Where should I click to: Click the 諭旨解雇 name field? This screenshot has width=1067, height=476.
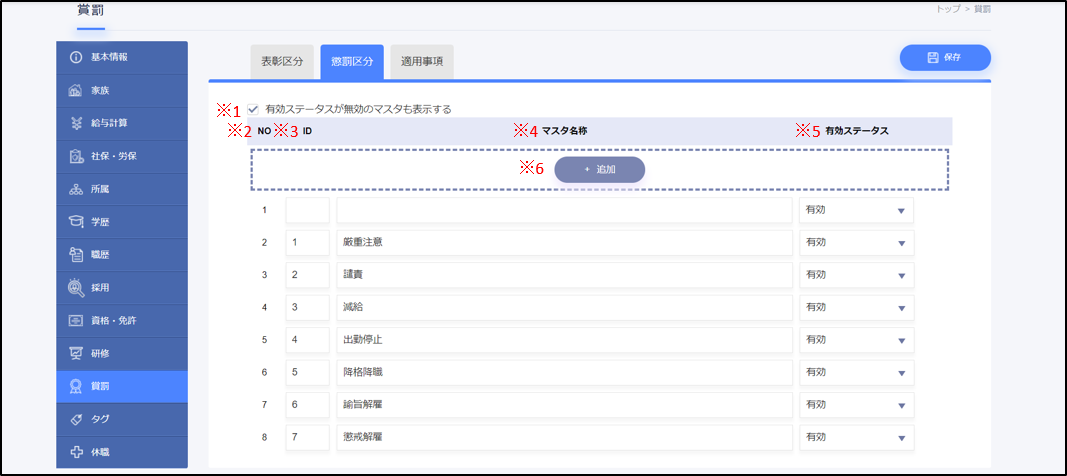(565, 405)
